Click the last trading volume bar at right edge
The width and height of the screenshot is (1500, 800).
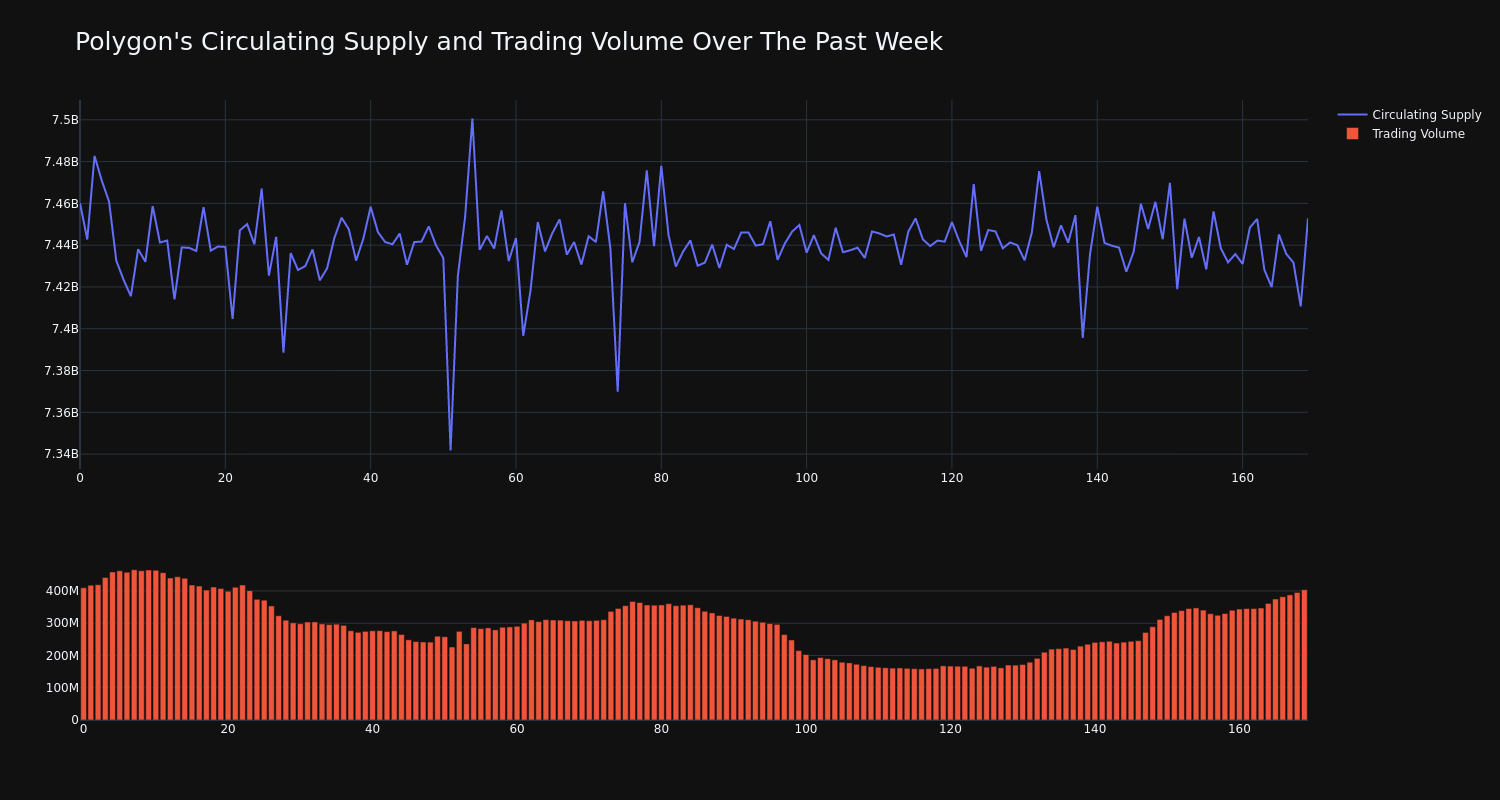pos(1304,655)
